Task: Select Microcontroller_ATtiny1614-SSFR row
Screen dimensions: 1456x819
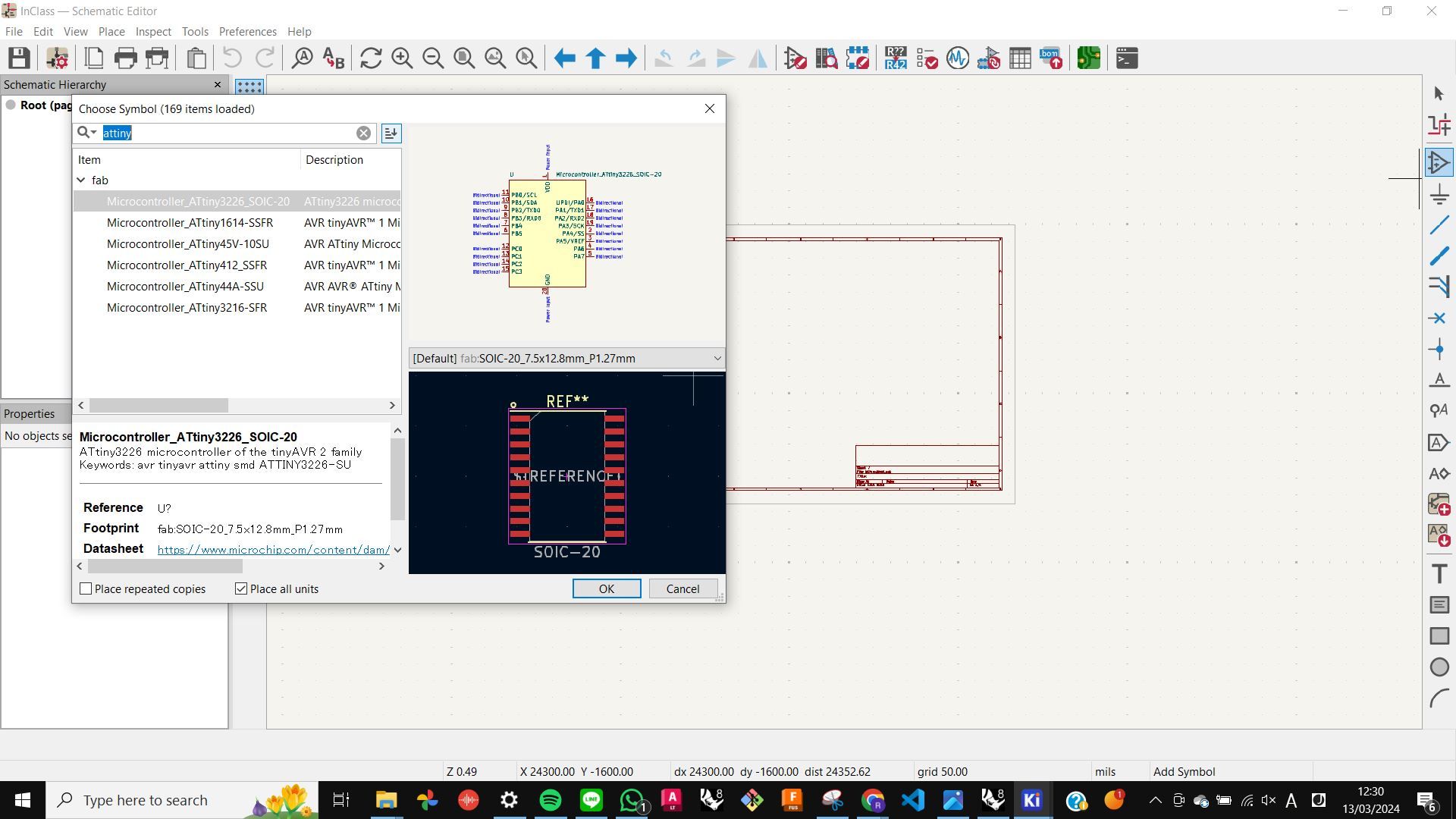Action: click(x=237, y=223)
